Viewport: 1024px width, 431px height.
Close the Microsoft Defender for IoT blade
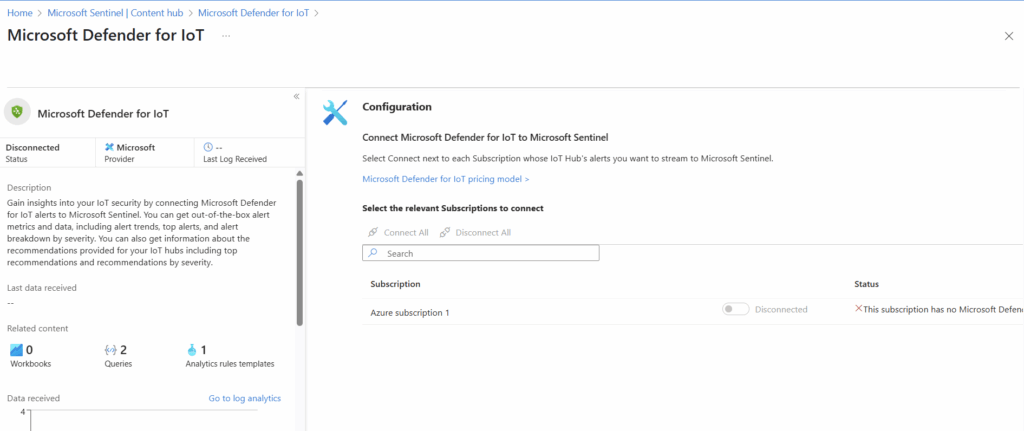tap(1008, 36)
